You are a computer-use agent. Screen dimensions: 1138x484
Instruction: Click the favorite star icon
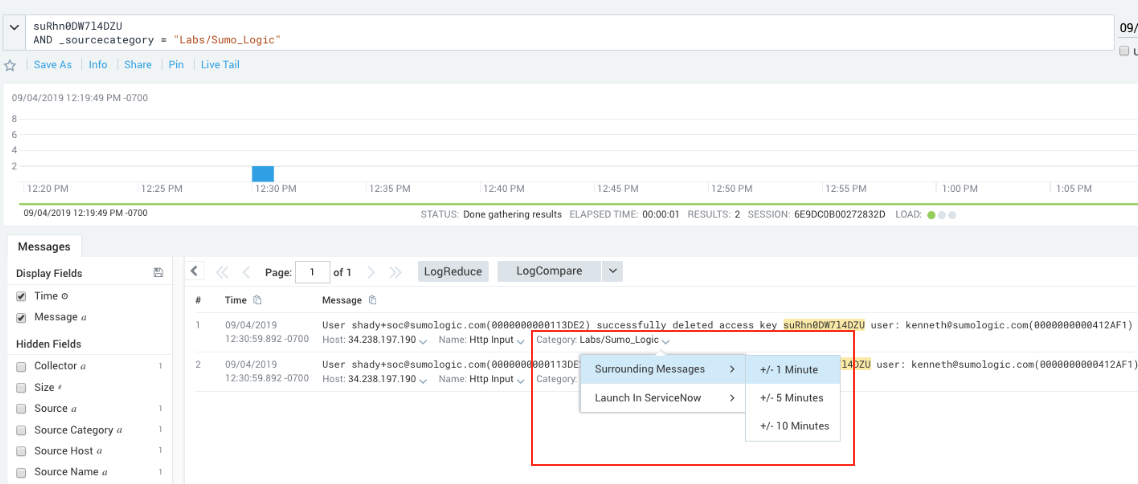click(10, 65)
